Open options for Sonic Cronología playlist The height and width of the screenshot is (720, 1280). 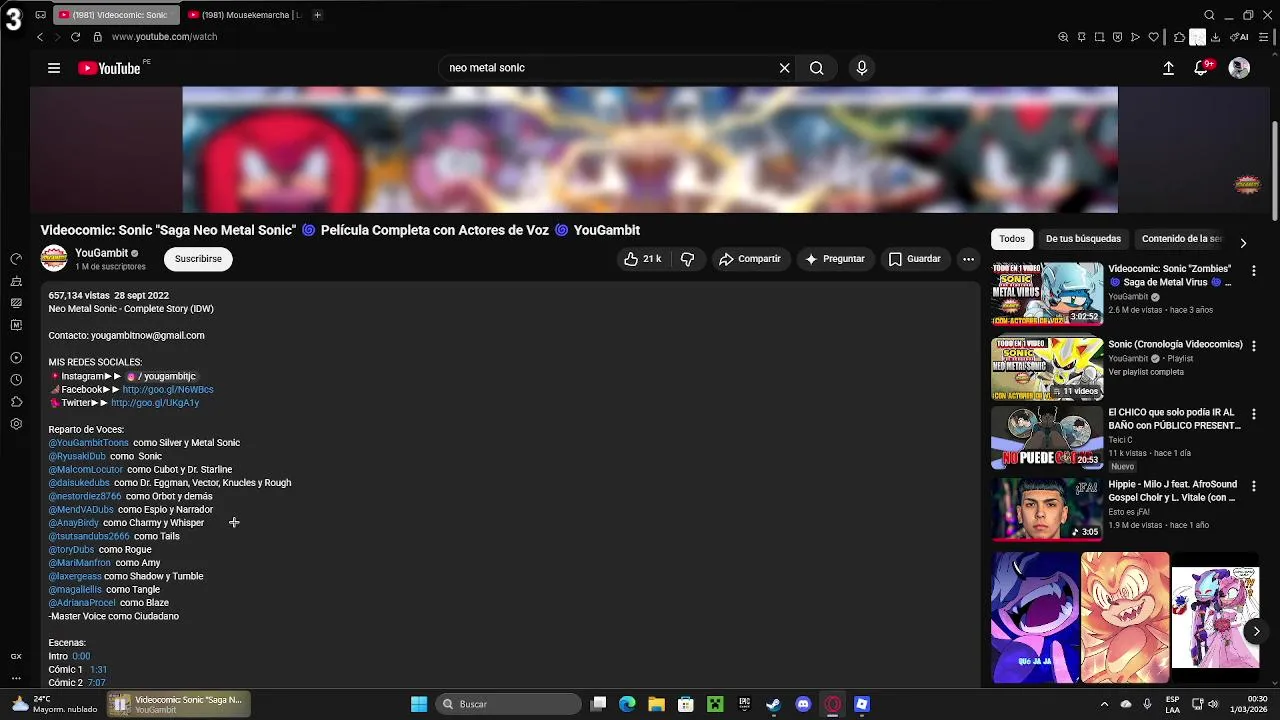point(1253,346)
